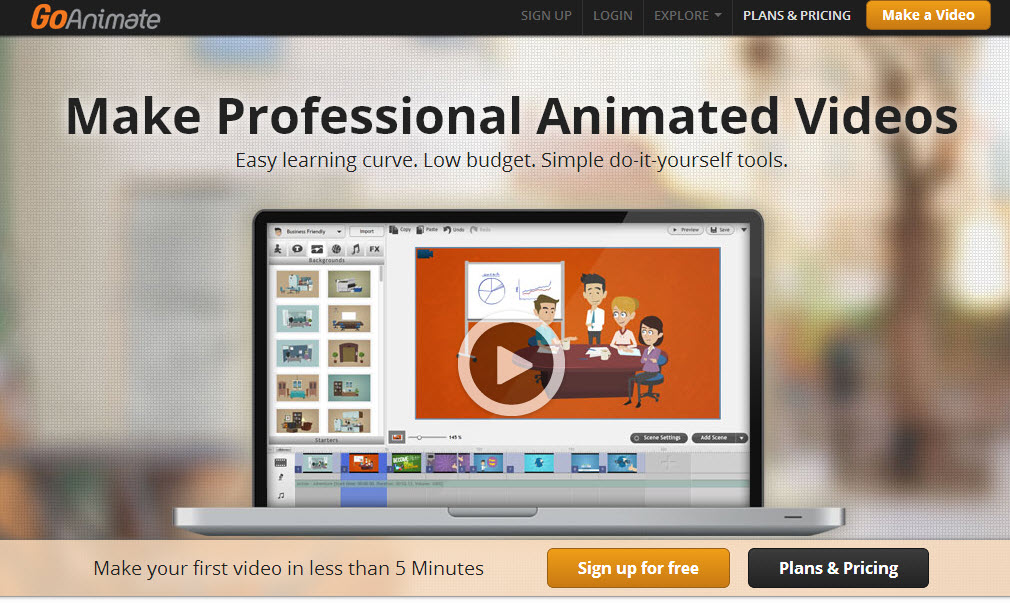The height and width of the screenshot is (603, 1010).
Task: Click Sign up for free
Action: [638, 568]
